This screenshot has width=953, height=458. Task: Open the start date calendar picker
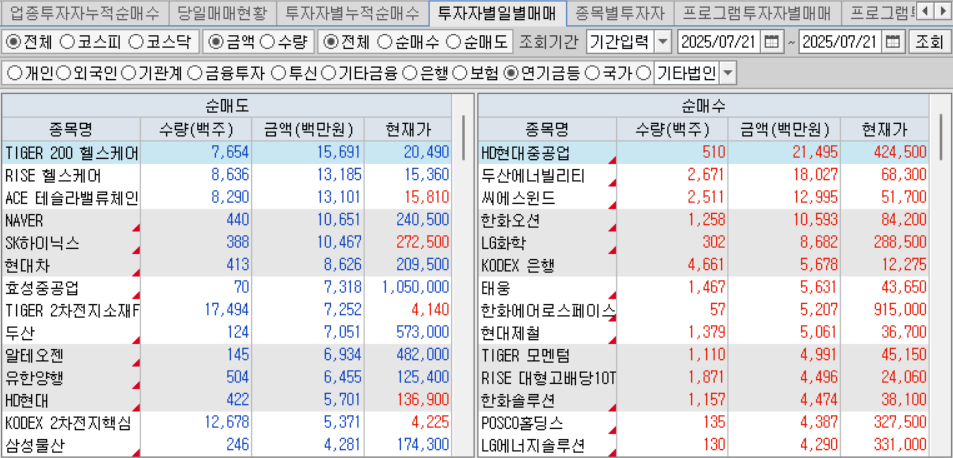(771, 42)
